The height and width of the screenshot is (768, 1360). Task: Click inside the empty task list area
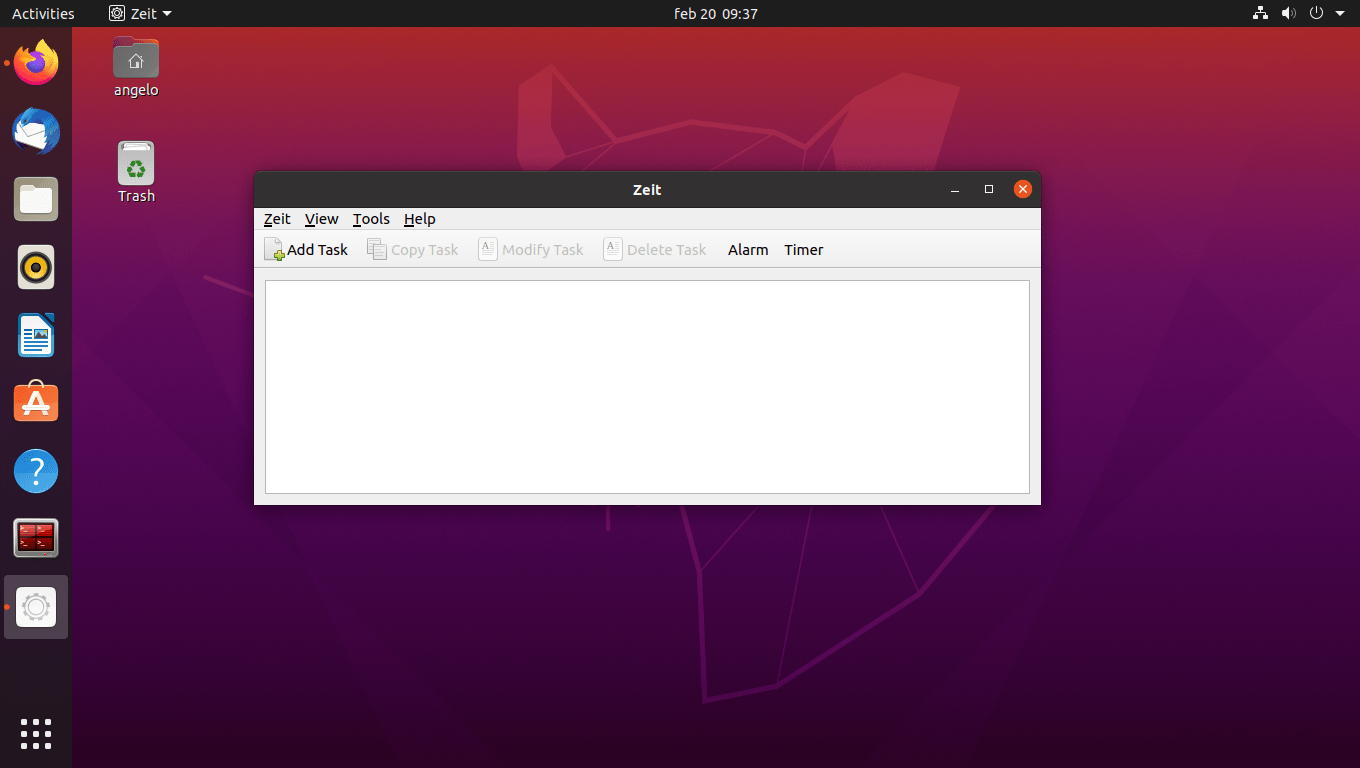point(647,386)
